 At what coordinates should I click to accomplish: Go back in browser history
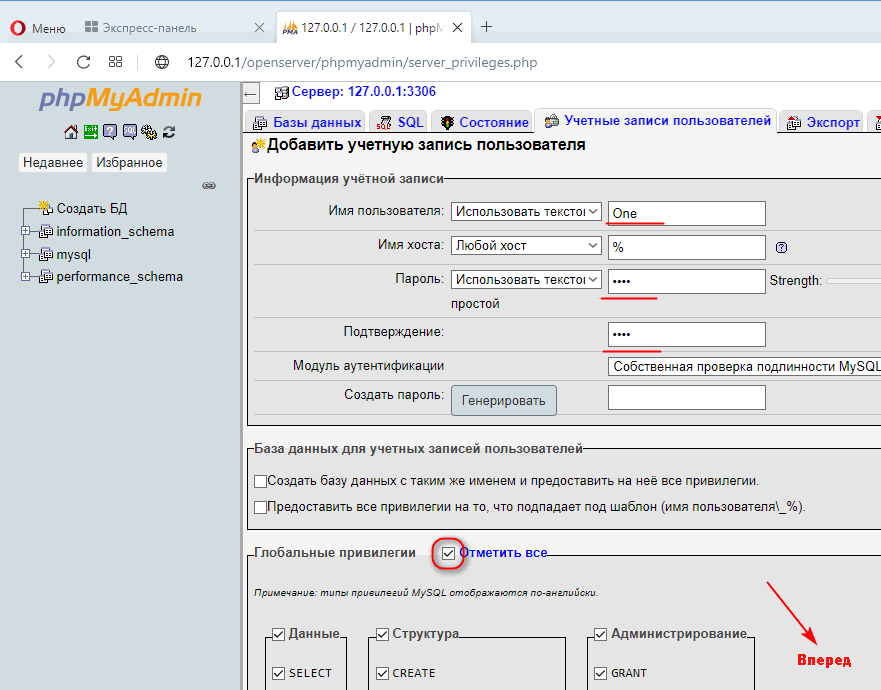19,62
